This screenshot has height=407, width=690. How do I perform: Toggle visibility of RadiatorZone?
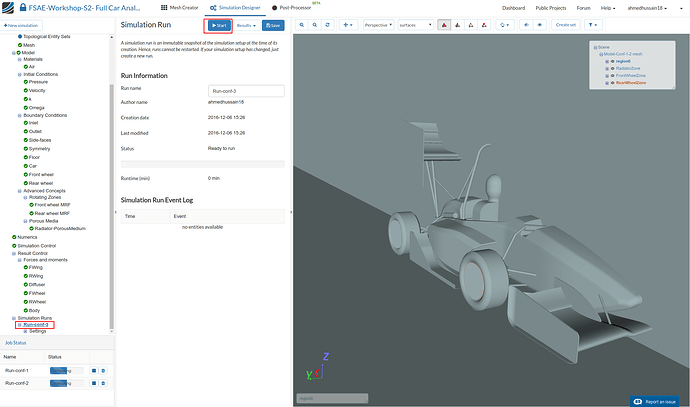(x=610, y=68)
